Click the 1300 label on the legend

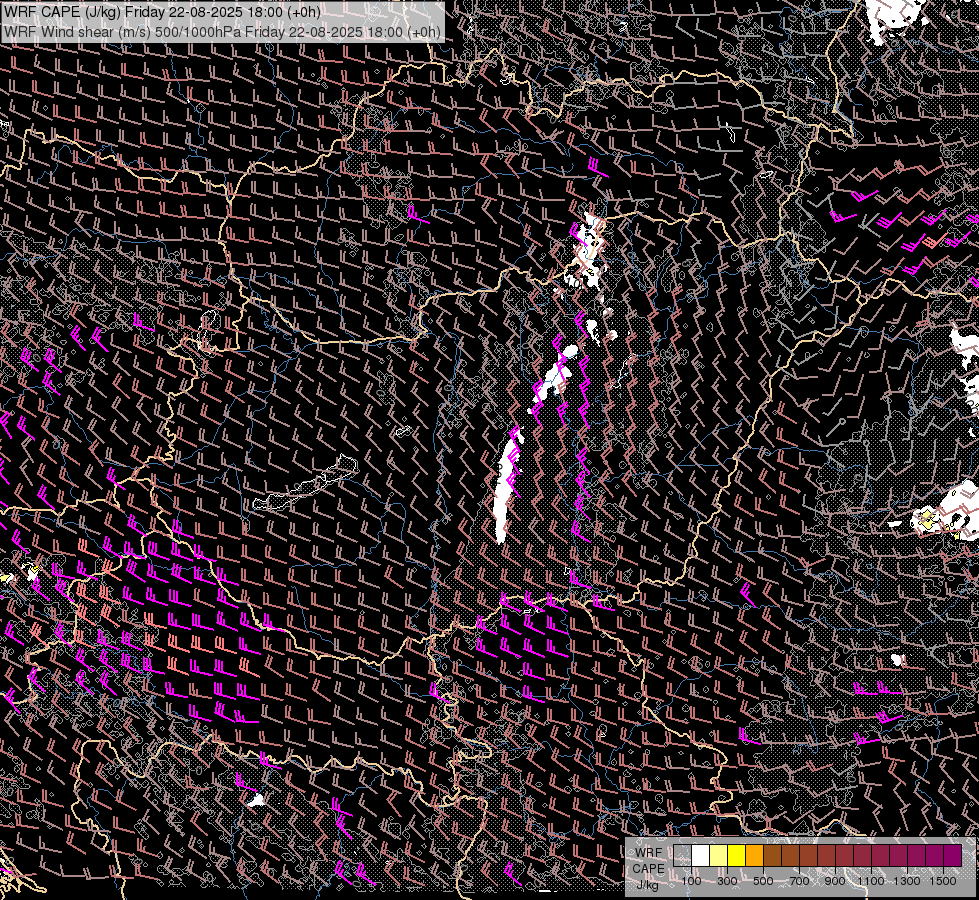coord(907,881)
